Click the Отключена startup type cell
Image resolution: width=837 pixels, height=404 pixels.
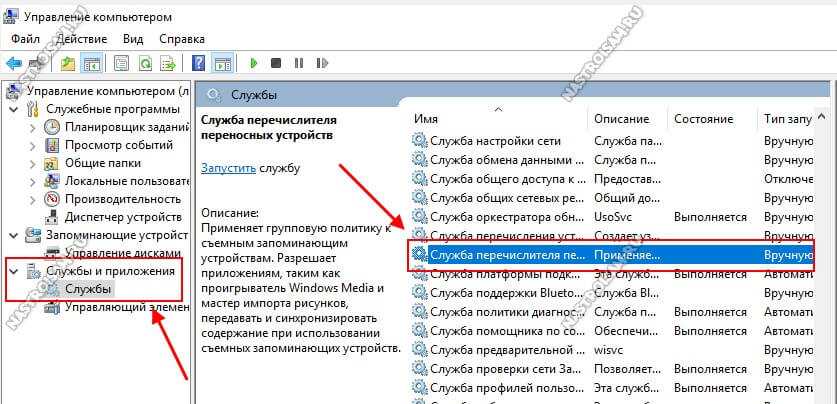pos(788,179)
